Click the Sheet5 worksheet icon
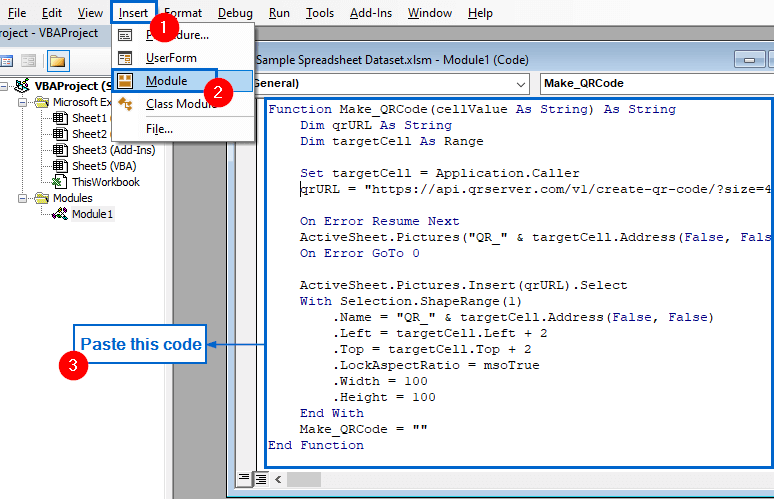This screenshot has height=499, width=774. point(60,166)
